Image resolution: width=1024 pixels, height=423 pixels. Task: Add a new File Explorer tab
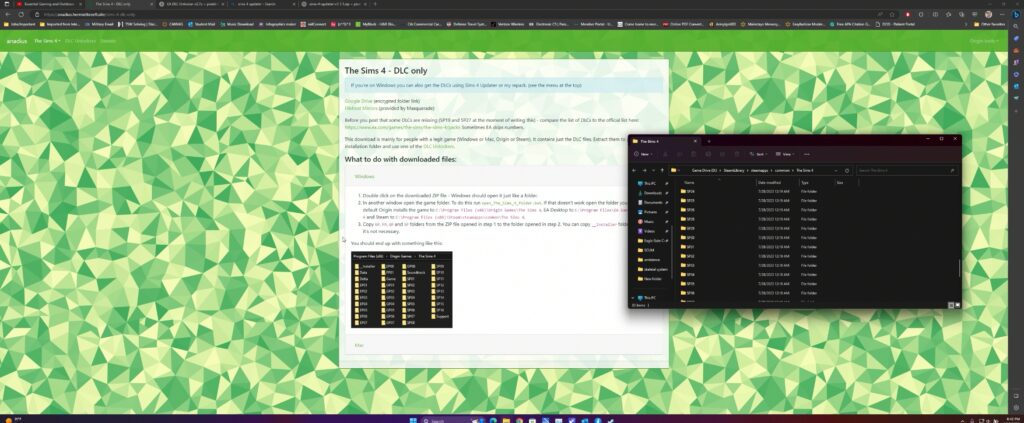pyautogui.click(x=709, y=141)
